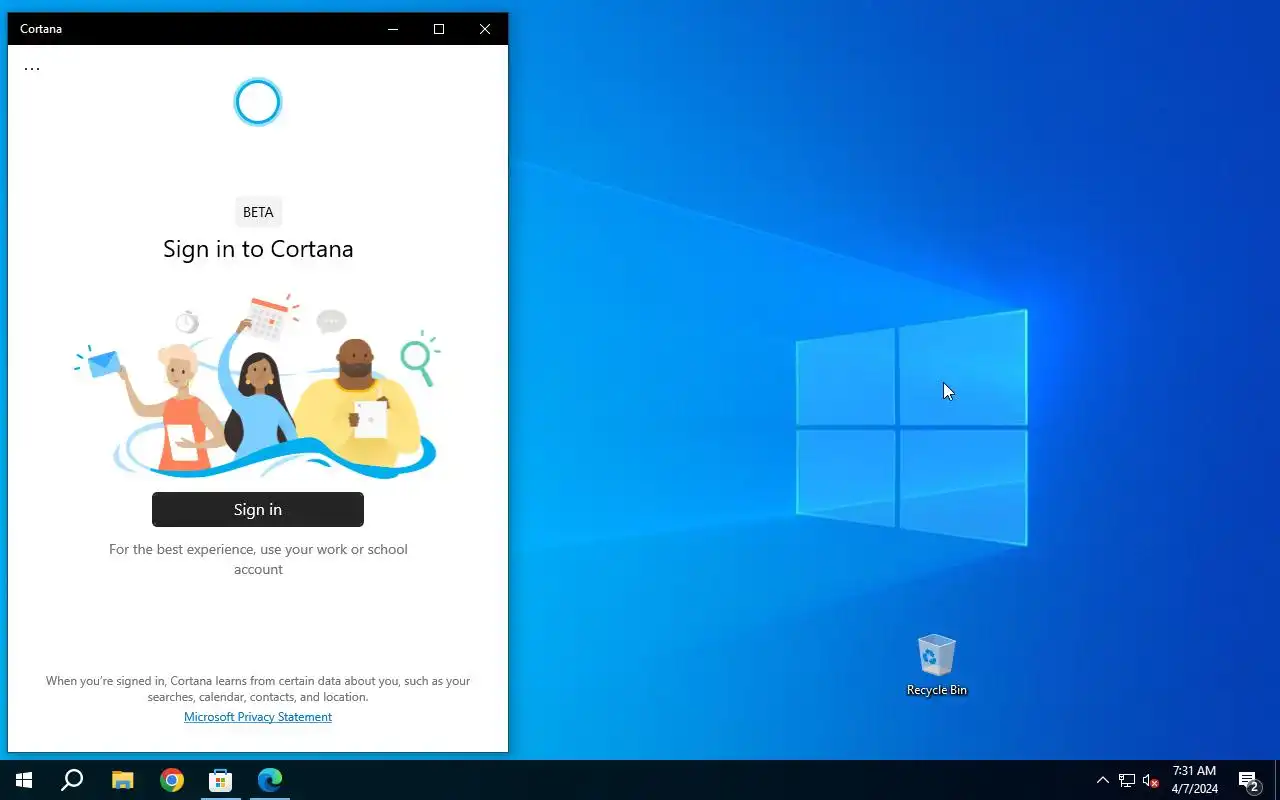Open Microsoft Store from the taskbar

220,780
